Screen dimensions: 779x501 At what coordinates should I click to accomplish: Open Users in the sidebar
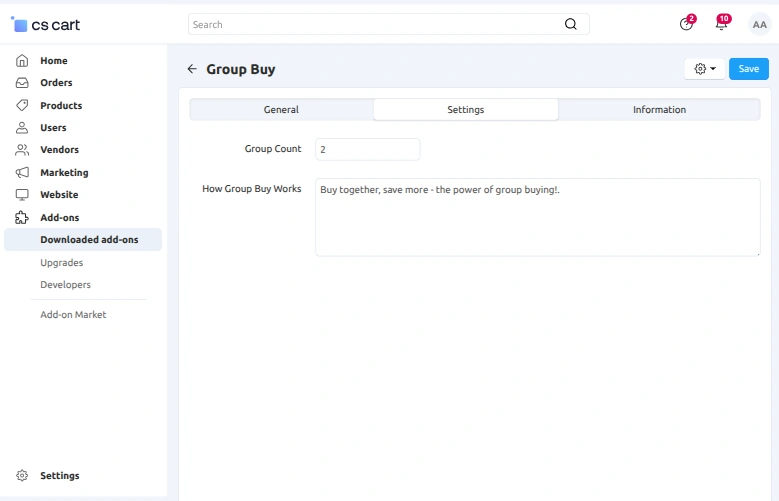tap(53, 128)
